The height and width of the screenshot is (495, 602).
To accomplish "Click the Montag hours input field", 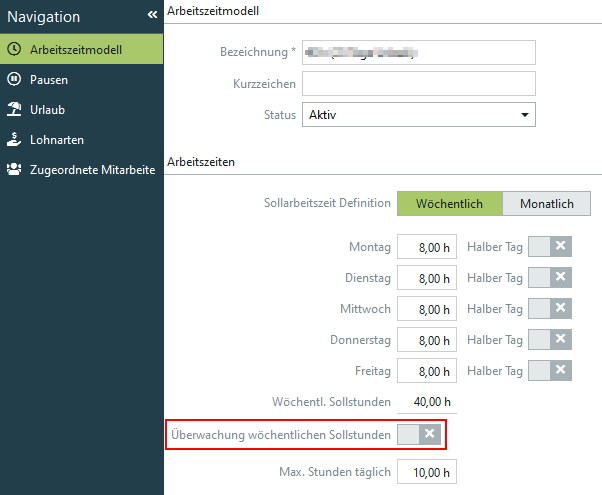I will [x=426, y=247].
